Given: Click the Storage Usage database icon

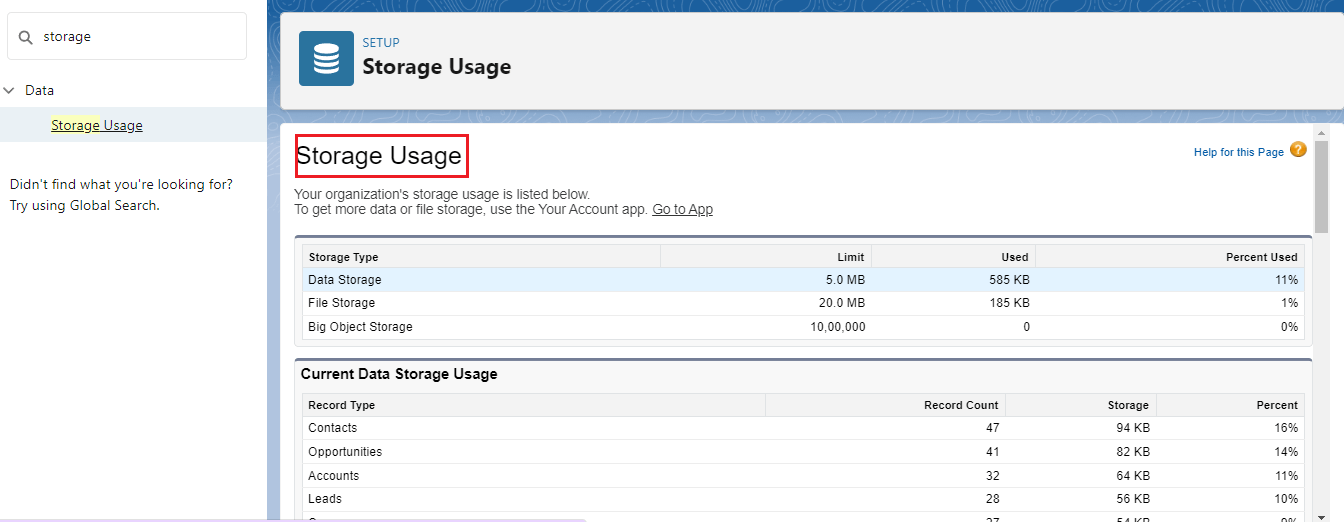Looking at the screenshot, I should 326,59.
